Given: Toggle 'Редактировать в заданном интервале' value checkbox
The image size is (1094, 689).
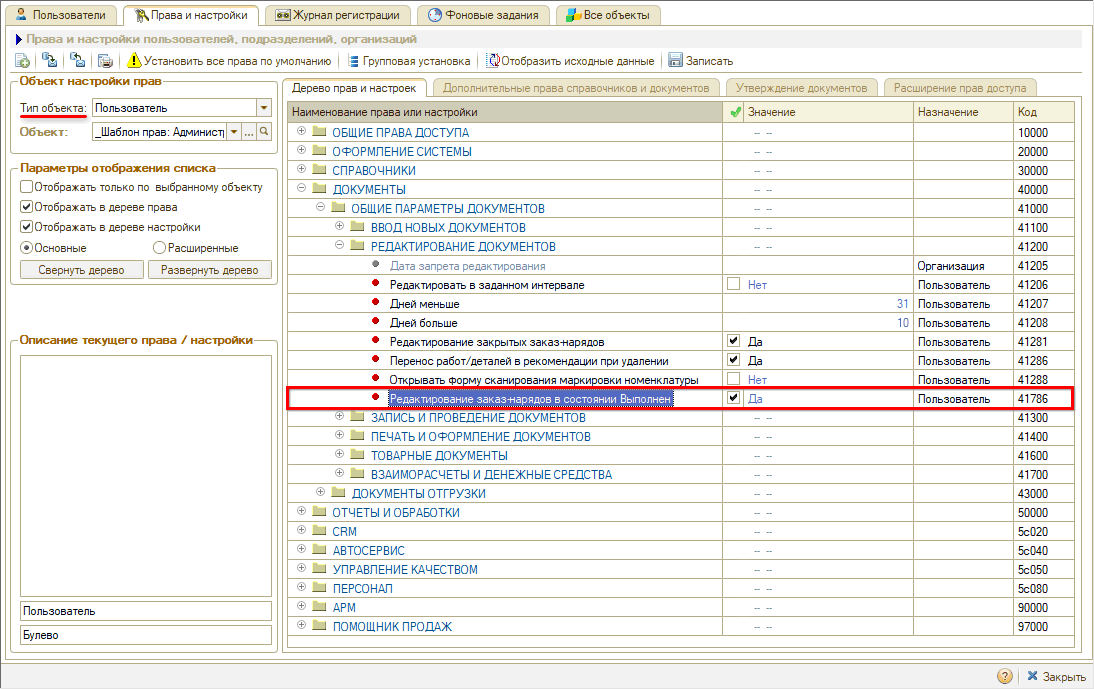Looking at the screenshot, I should [734, 284].
